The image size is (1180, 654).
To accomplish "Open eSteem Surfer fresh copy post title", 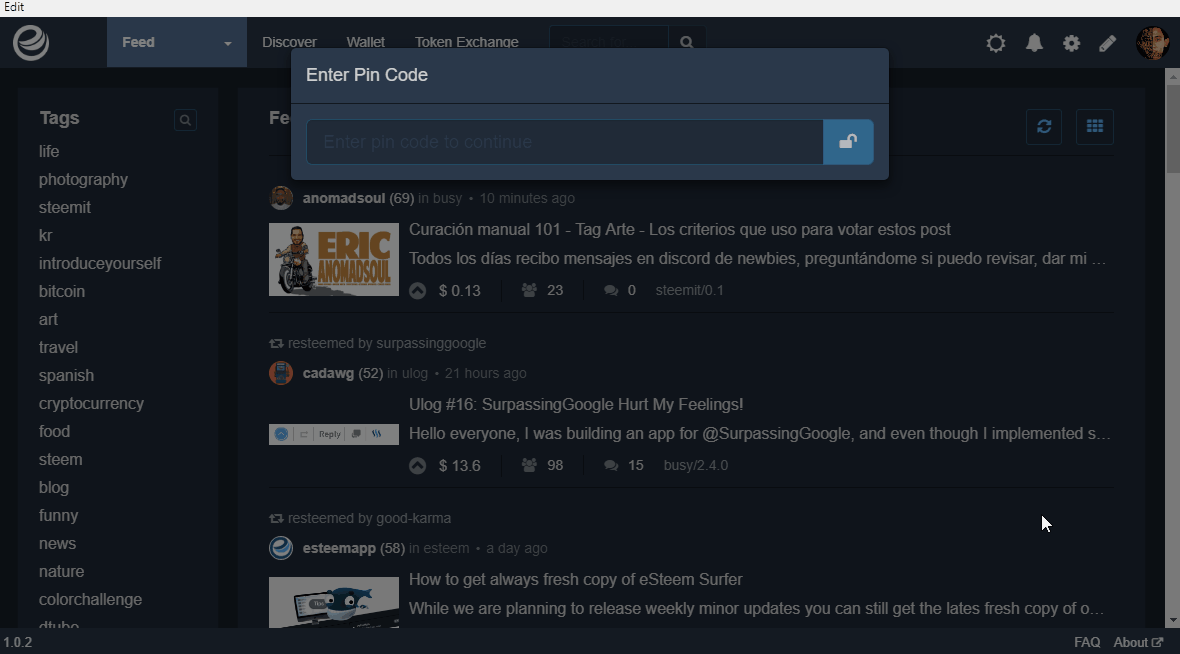I will (576, 579).
